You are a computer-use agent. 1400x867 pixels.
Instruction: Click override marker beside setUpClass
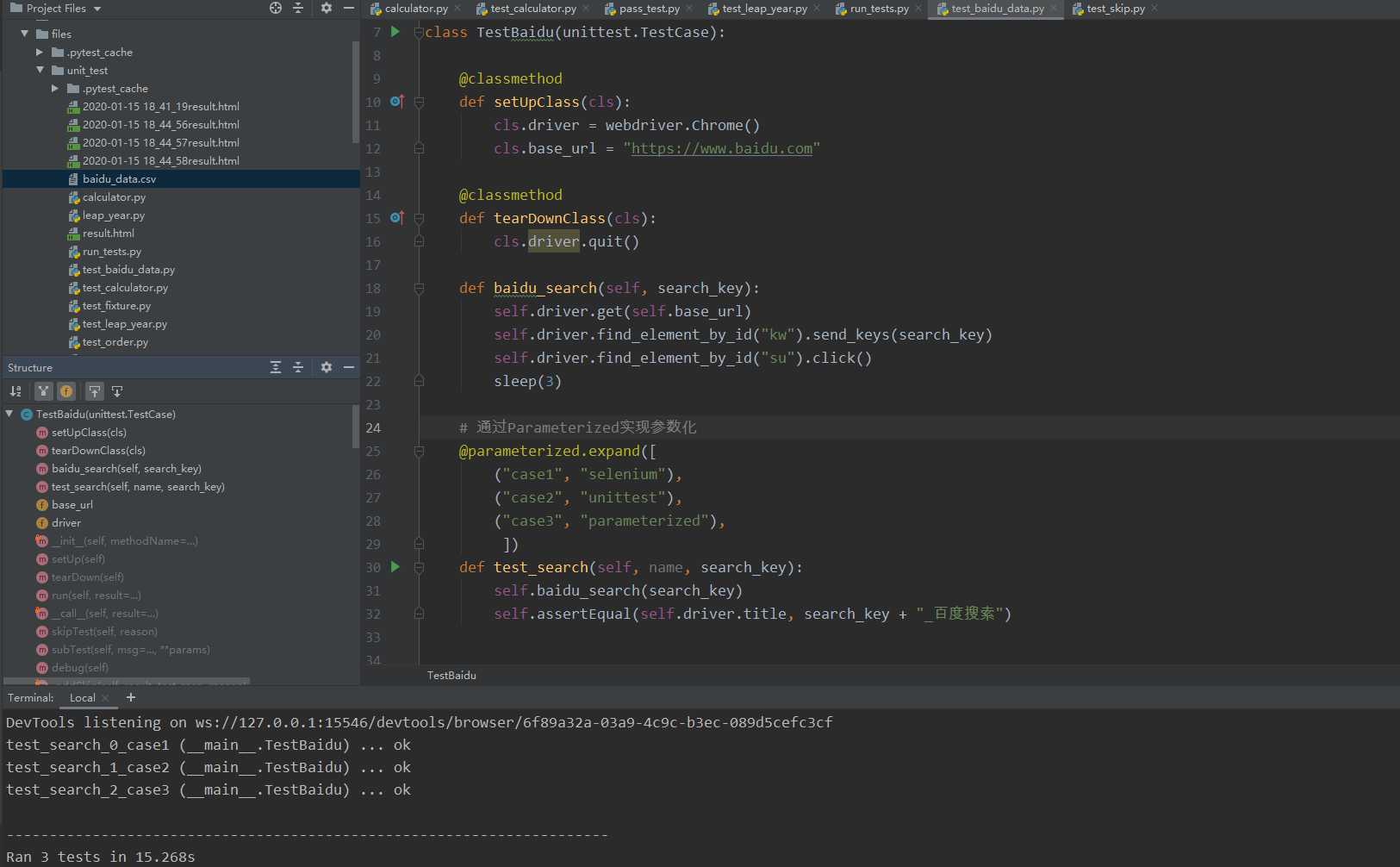[397, 102]
